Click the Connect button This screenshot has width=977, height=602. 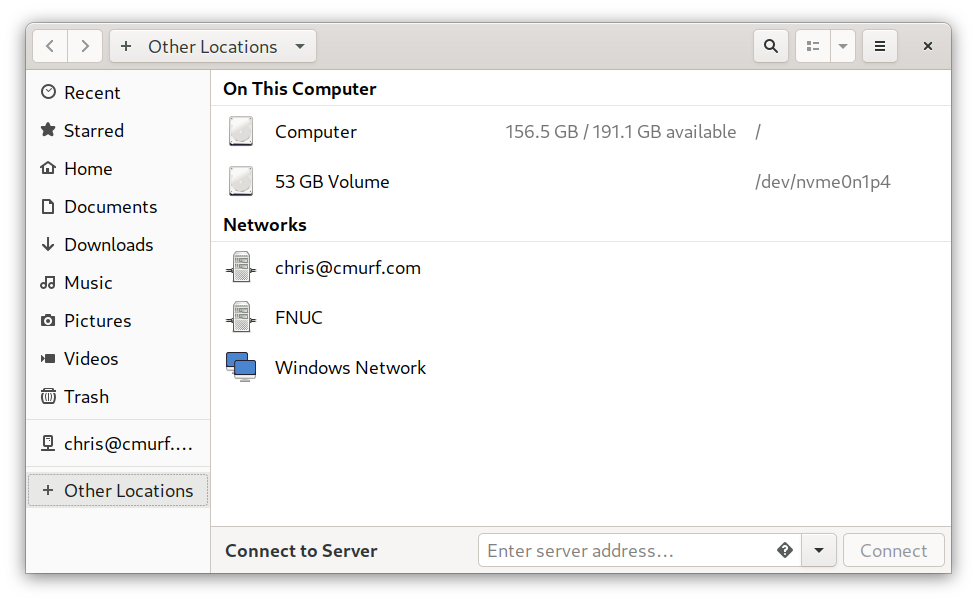pyautogui.click(x=894, y=550)
